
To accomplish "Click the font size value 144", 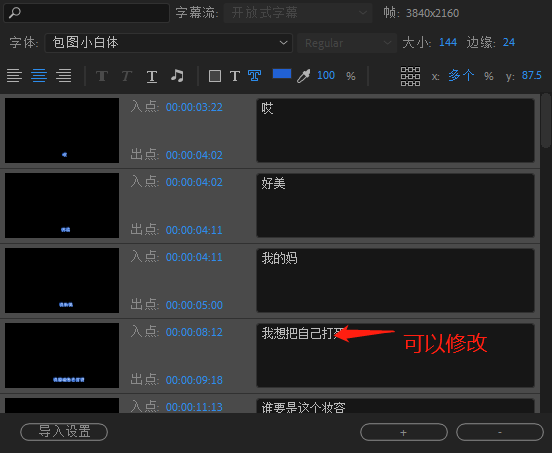I will (448, 43).
